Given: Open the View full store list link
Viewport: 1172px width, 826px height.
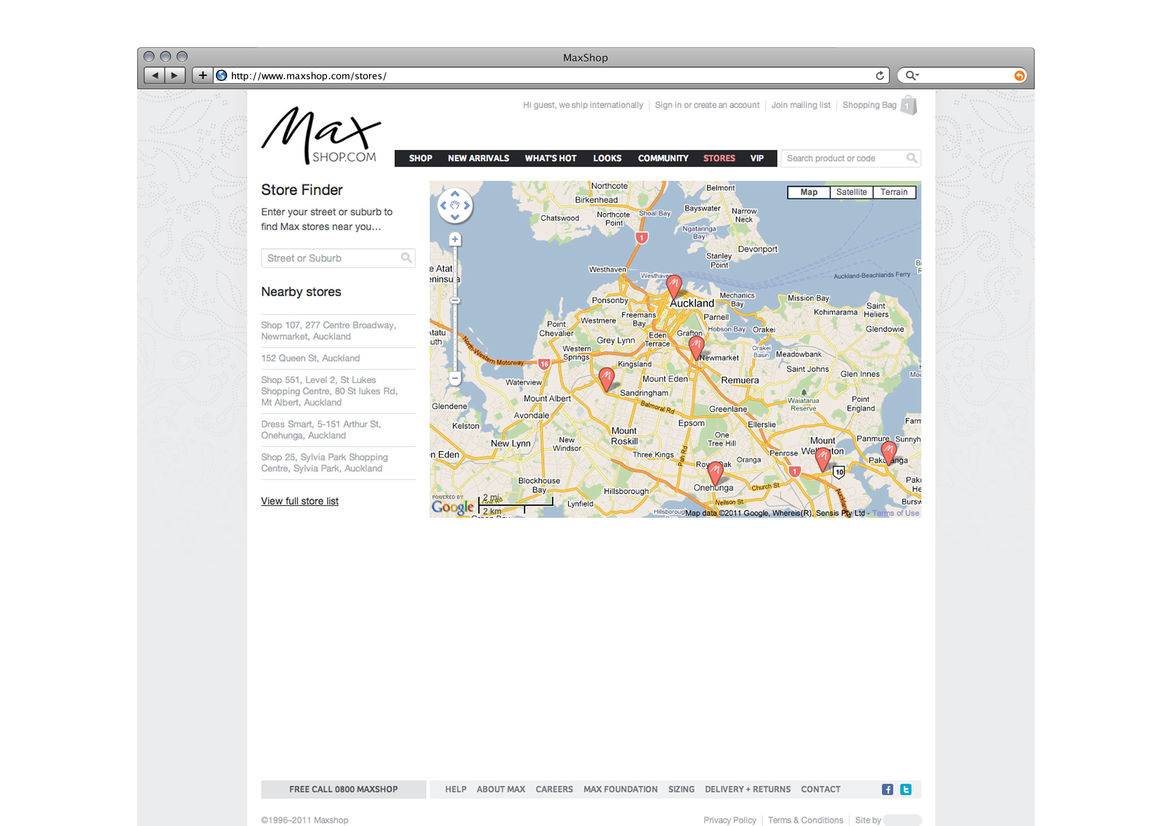Looking at the screenshot, I should tap(300, 501).
